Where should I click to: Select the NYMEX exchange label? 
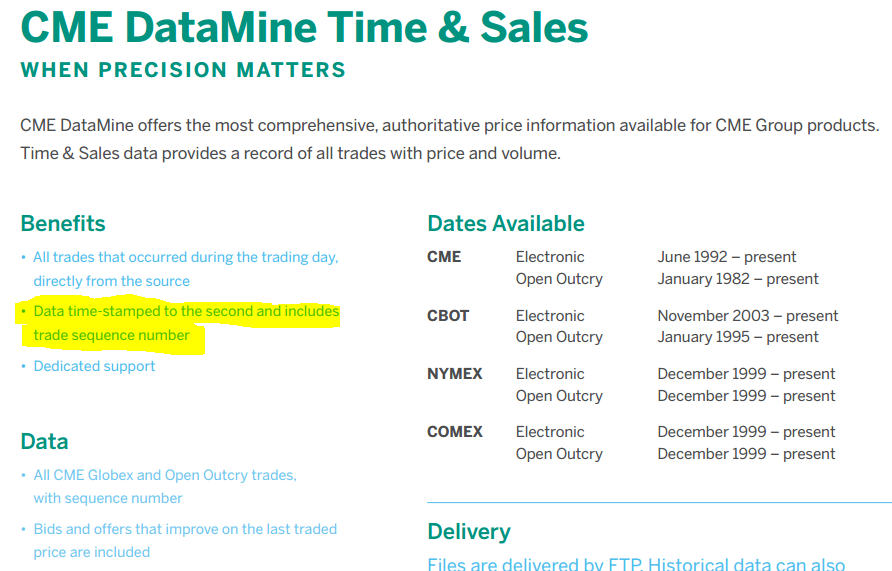tap(455, 374)
